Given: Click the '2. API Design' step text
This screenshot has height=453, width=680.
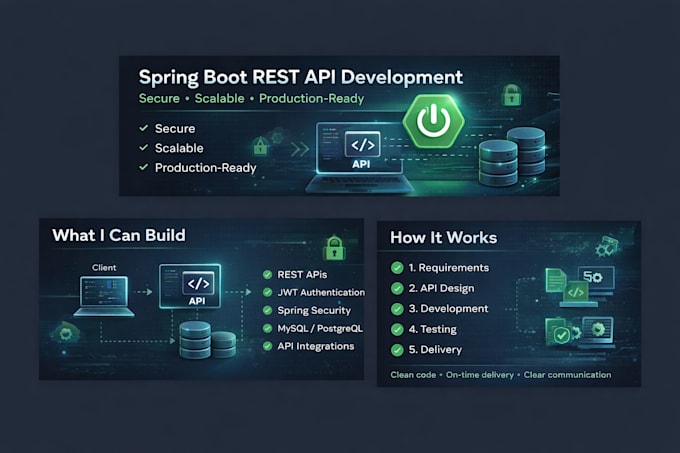Looking at the screenshot, I should coord(441,288).
